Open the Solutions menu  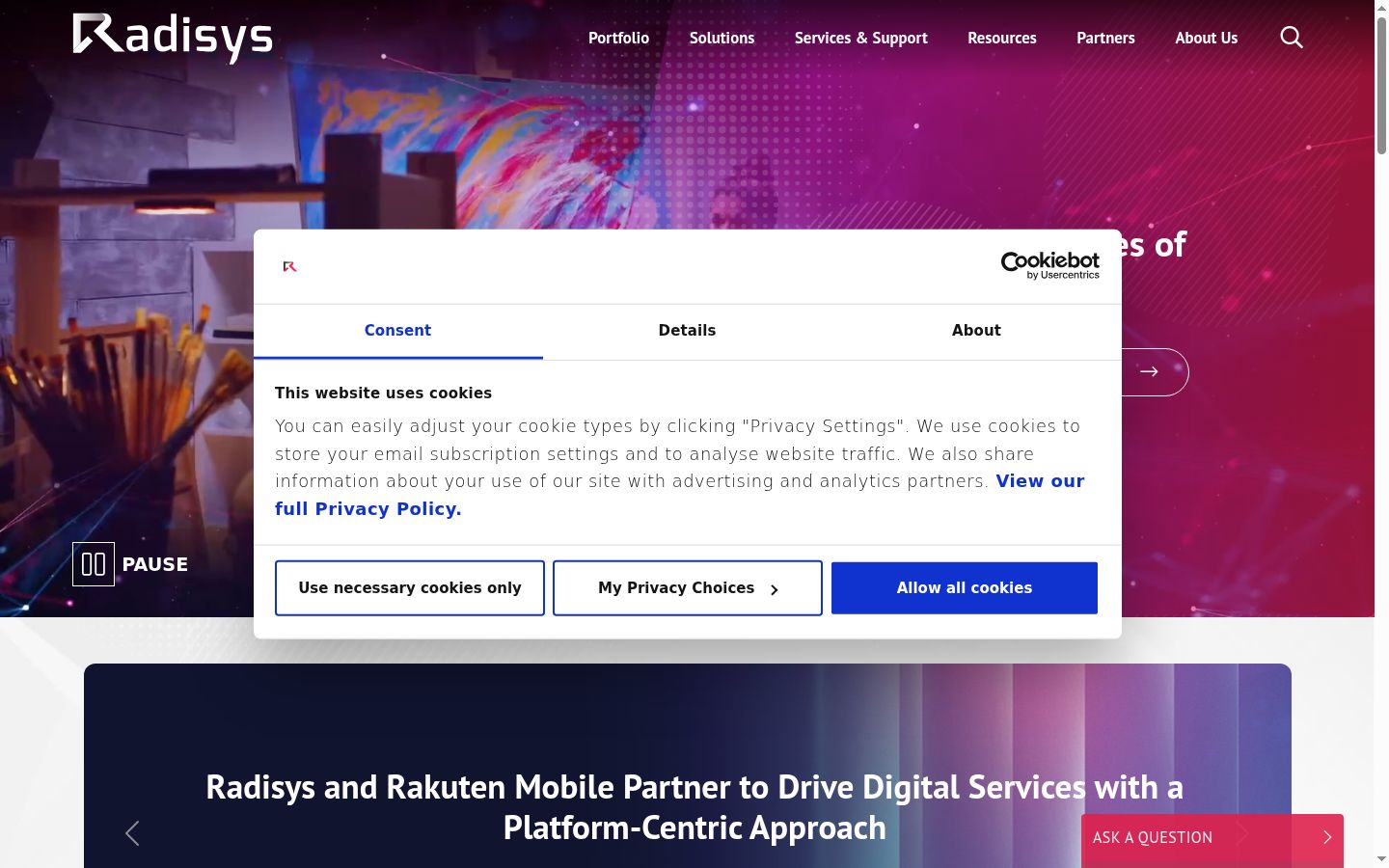pyautogui.click(x=722, y=38)
